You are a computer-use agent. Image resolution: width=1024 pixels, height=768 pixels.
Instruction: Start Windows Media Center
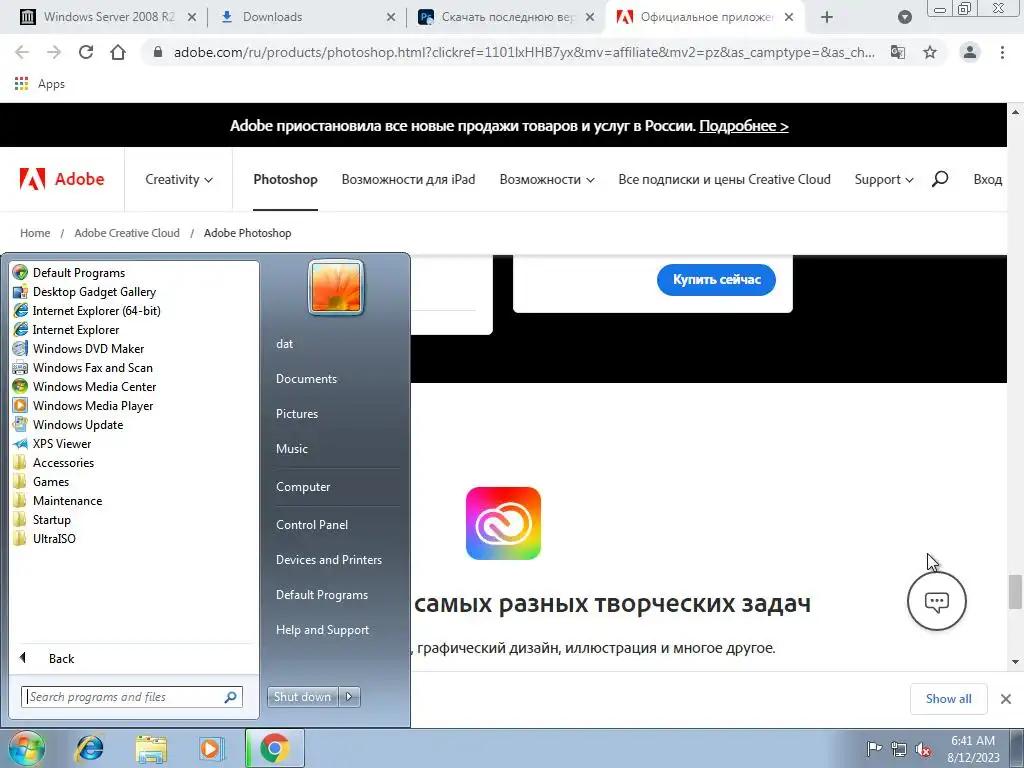pos(84,387)
